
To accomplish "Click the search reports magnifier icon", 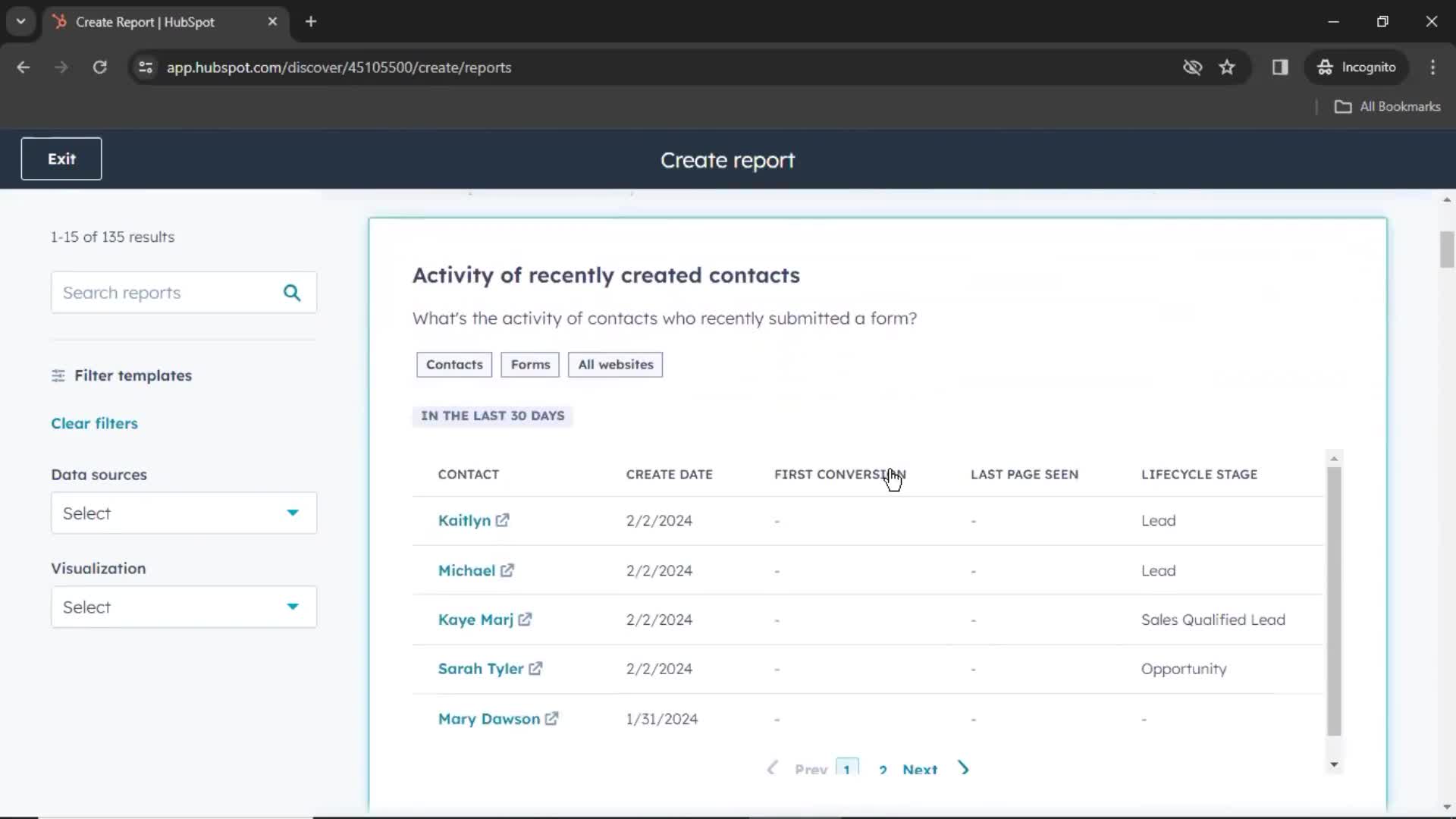I will (293, 292).
